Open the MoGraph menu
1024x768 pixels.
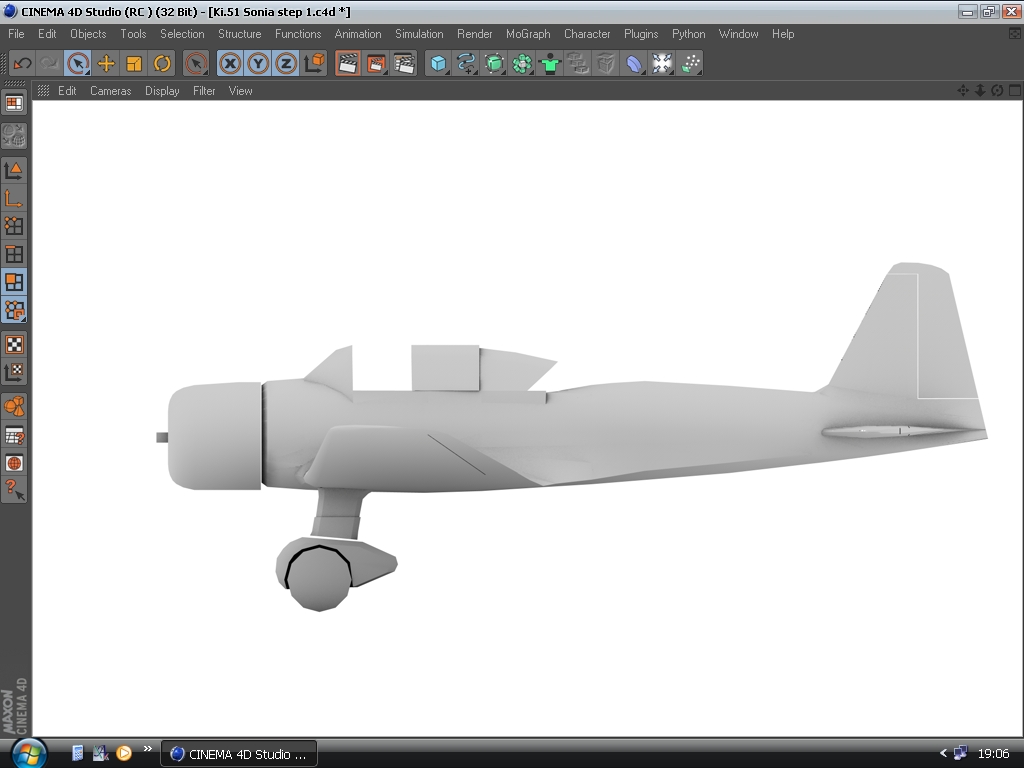click(x=528, y=34)
